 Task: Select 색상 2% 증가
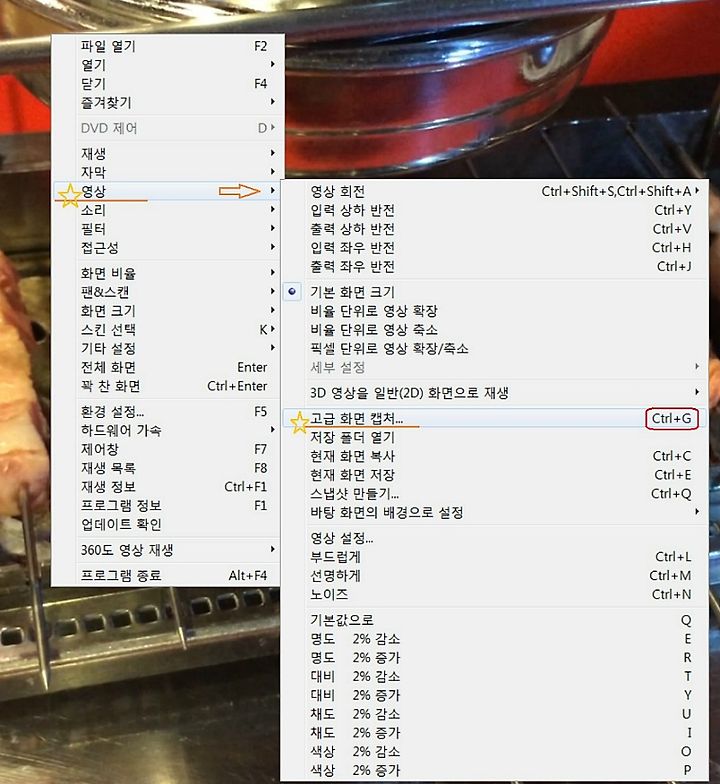pos(494,770)
